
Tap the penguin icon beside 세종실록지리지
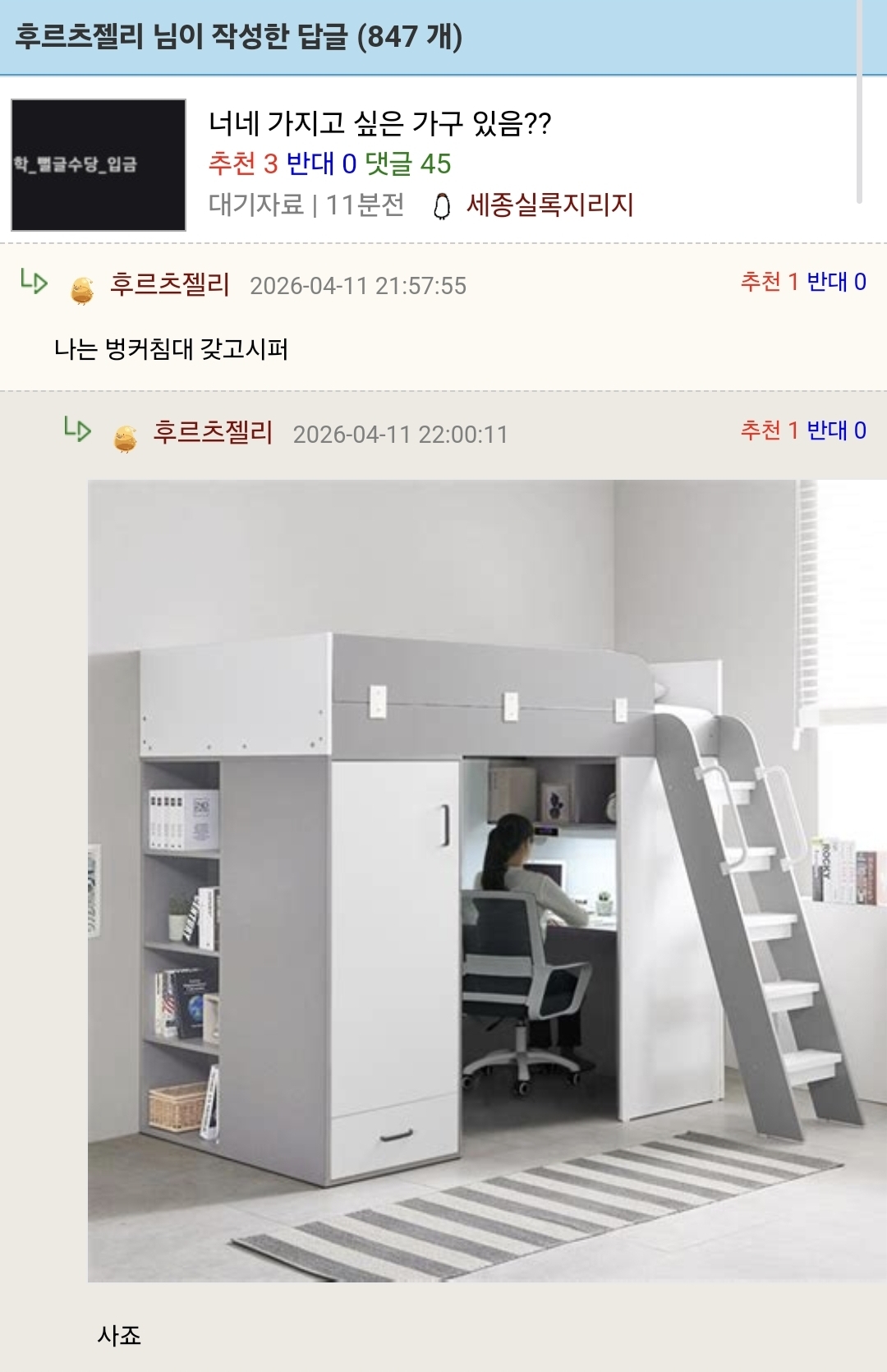click(x=442, y=205)
